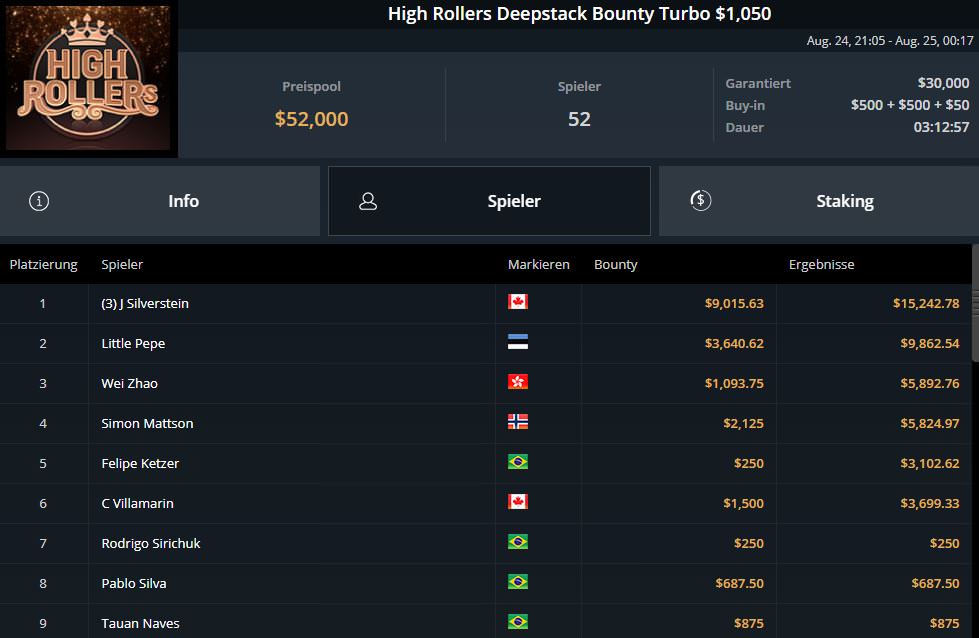Click the dollar coin Staking icon
Image resolution: width=979 pixels, height=638 pixels.
(x=700, y=201)
